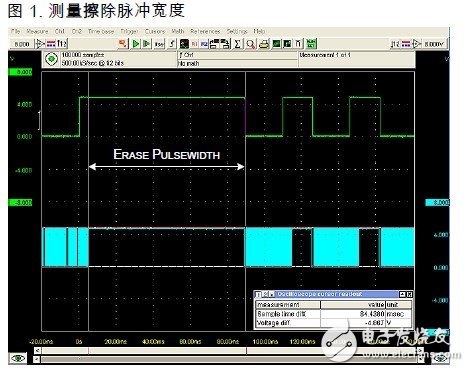The width and height of the screenshot is (469, 371).
Task: Toggle the bottom-left eye visibility icon
Action: [18, 358]
